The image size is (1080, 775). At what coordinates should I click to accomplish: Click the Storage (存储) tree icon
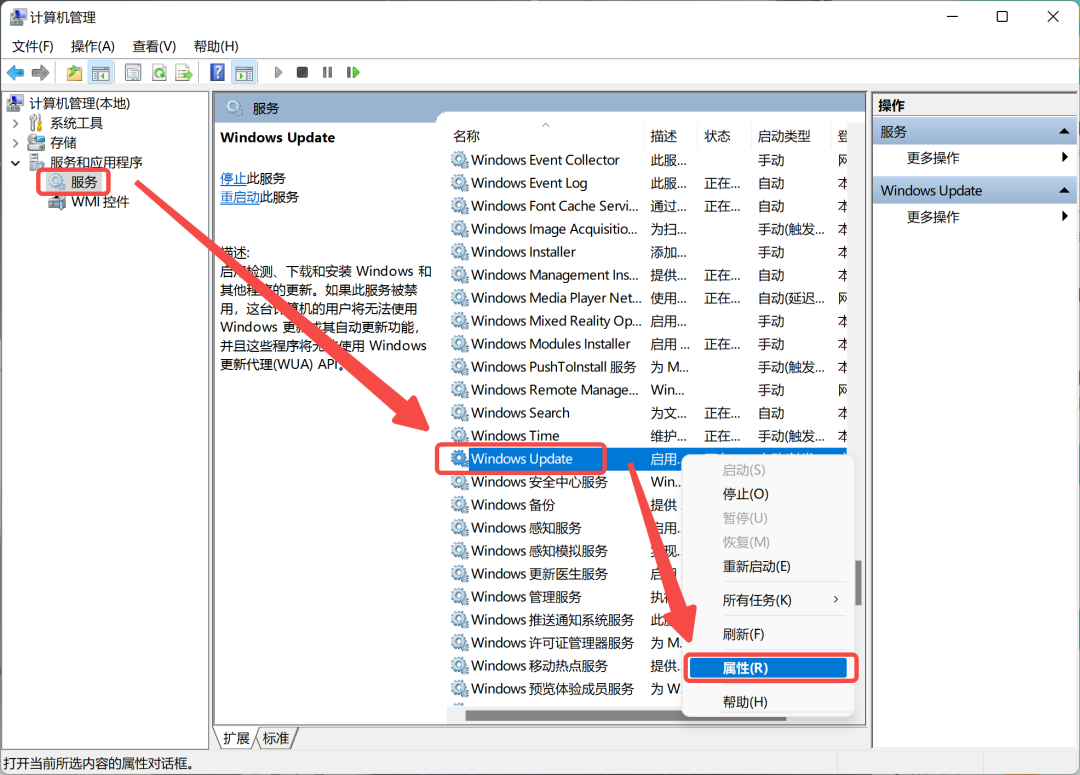[x=36, y=143]
